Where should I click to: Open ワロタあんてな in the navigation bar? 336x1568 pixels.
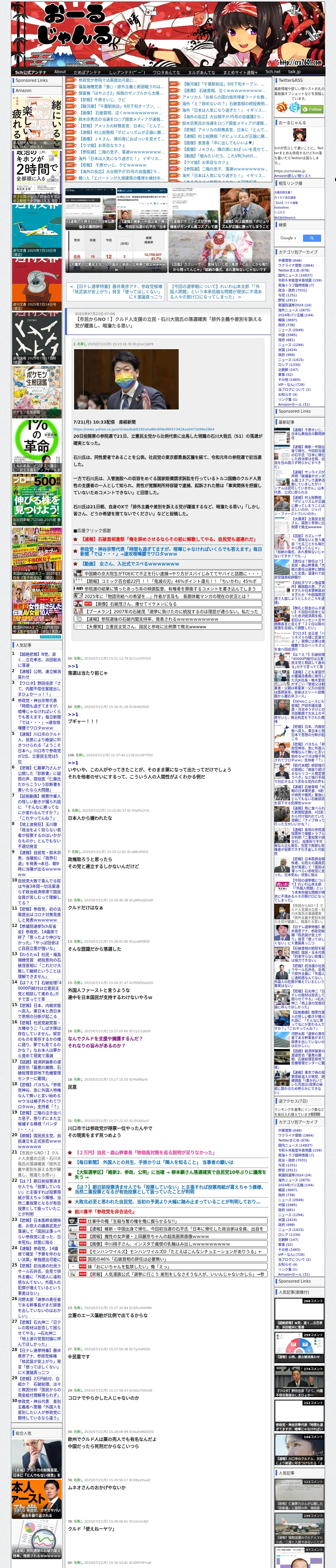coord(166,72)
